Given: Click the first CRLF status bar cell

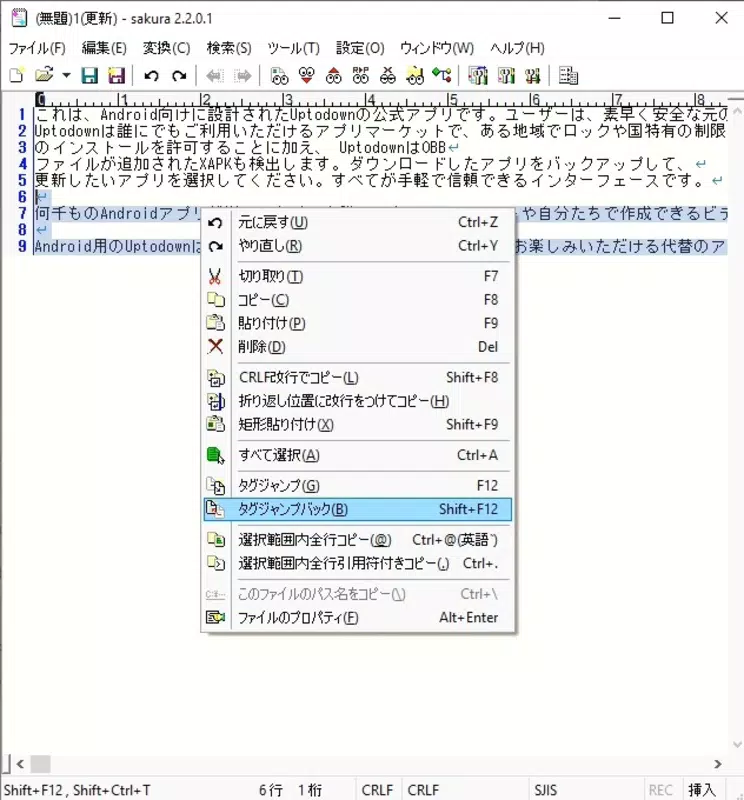Looking at the screenshot, I should [x=378, y=790].
